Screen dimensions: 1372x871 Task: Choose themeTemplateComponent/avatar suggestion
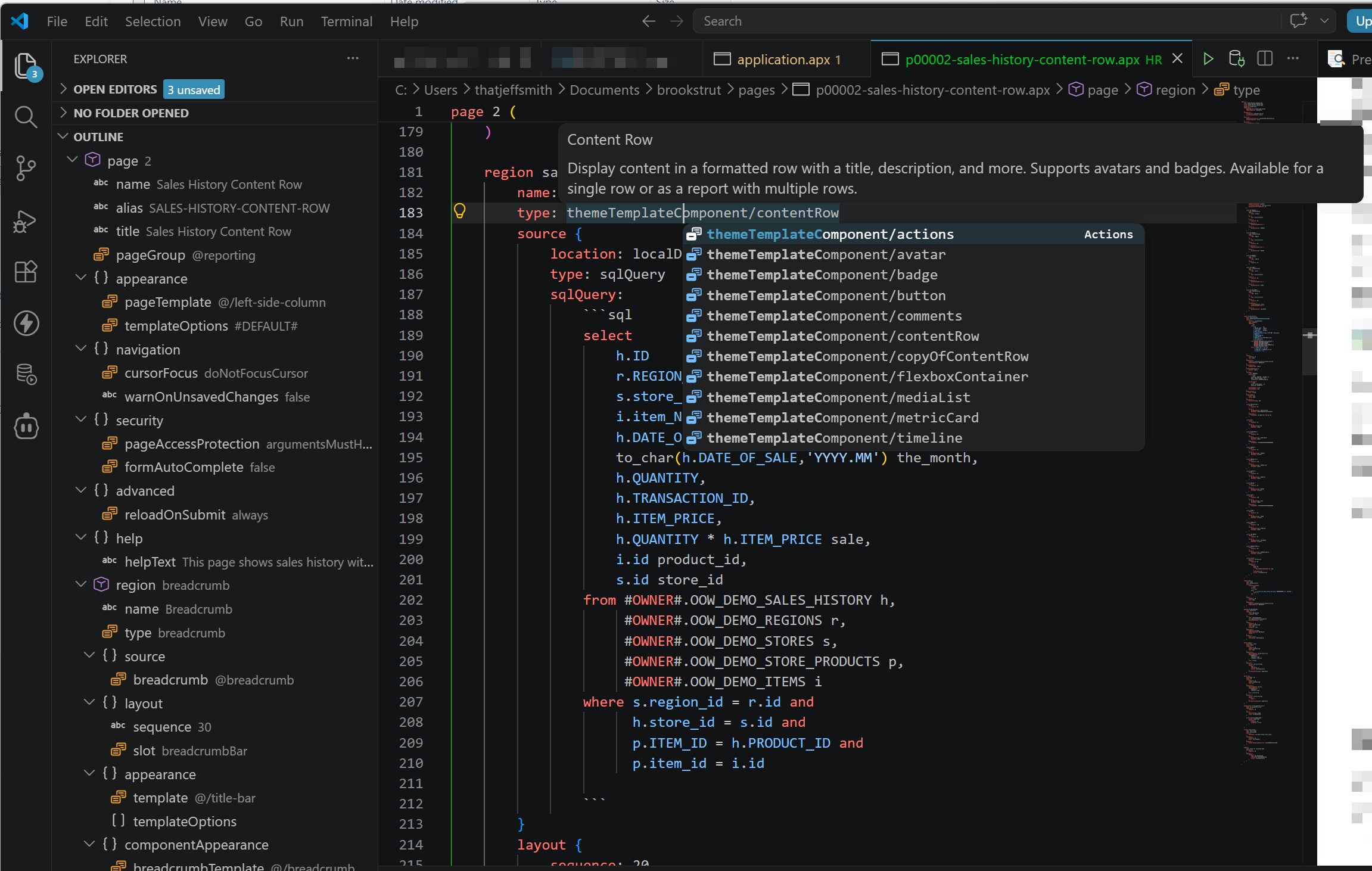[x=913, y=254]
